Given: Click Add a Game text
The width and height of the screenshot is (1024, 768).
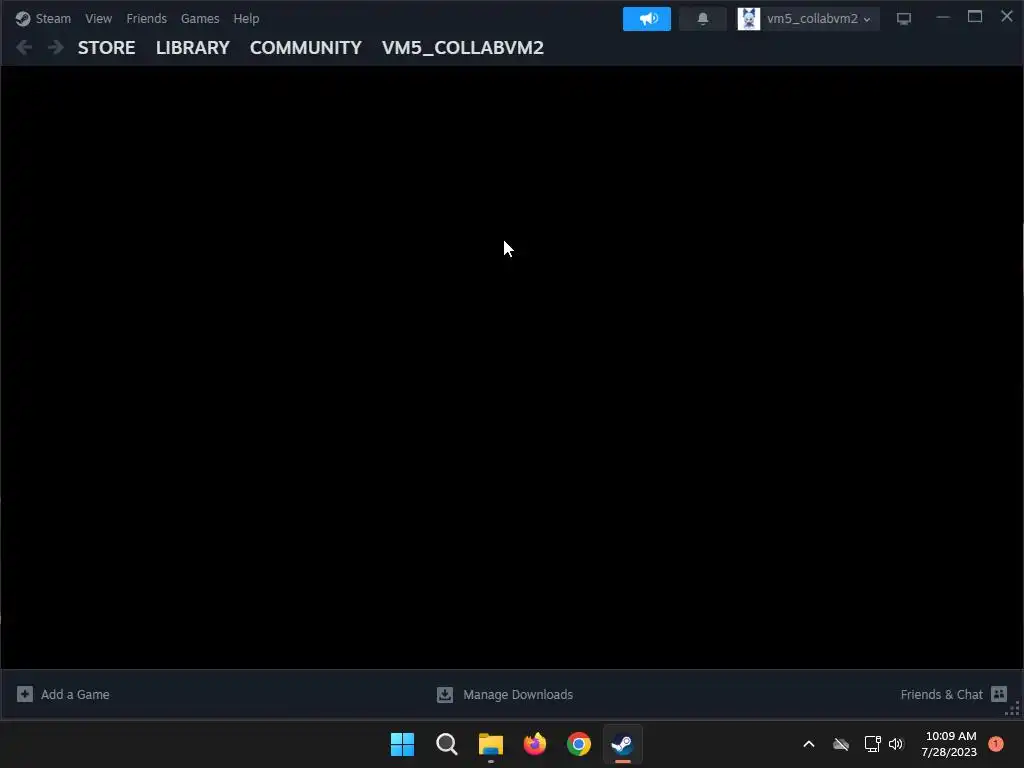Looking at the screenshot, I should pyautogui.click(x=75, y=694).
